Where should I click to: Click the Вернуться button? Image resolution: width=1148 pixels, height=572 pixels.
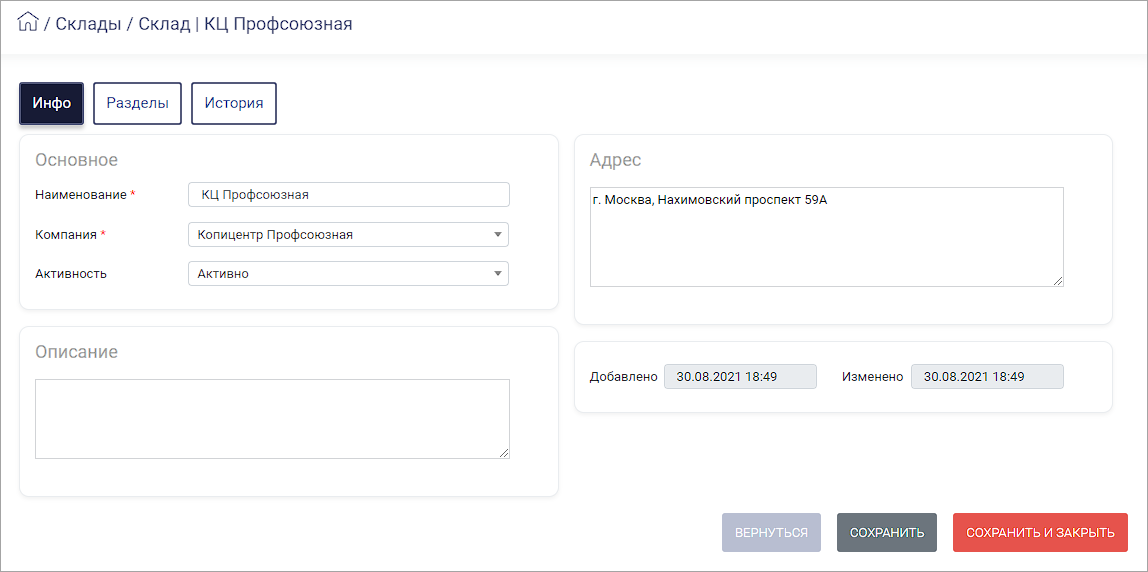point(771,532)
